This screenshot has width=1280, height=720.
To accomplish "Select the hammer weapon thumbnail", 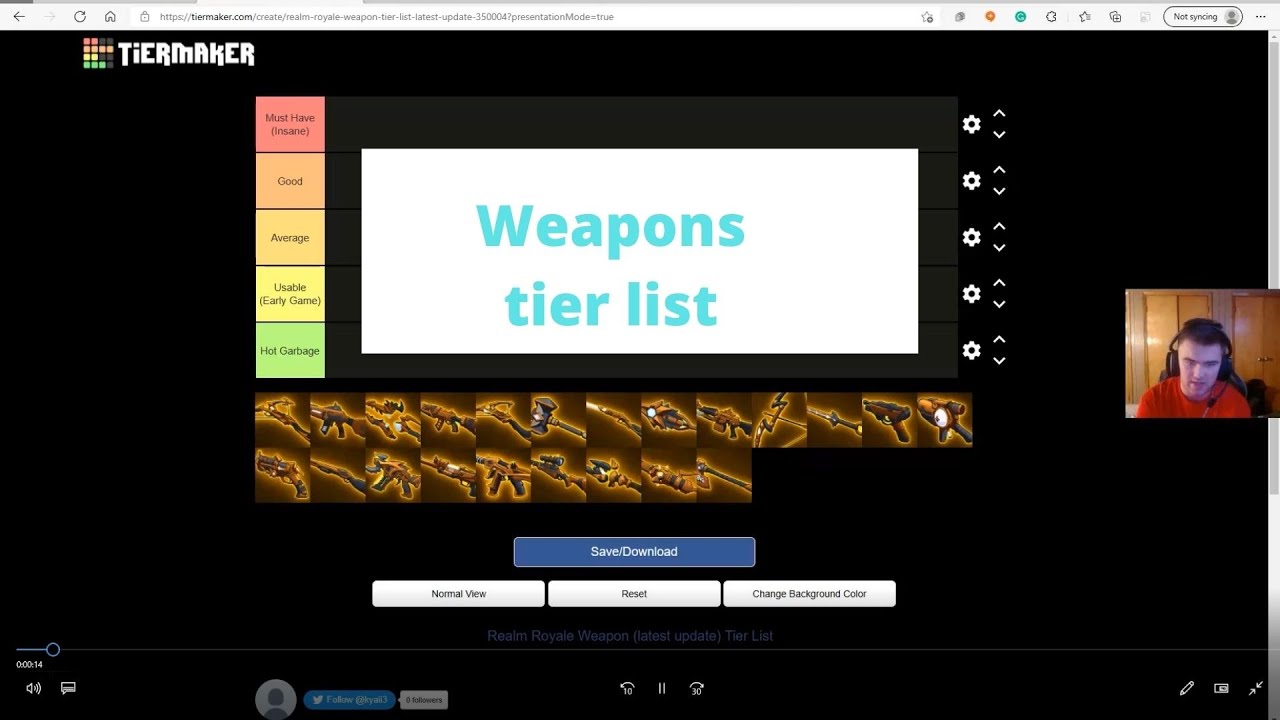I will 558,420.
